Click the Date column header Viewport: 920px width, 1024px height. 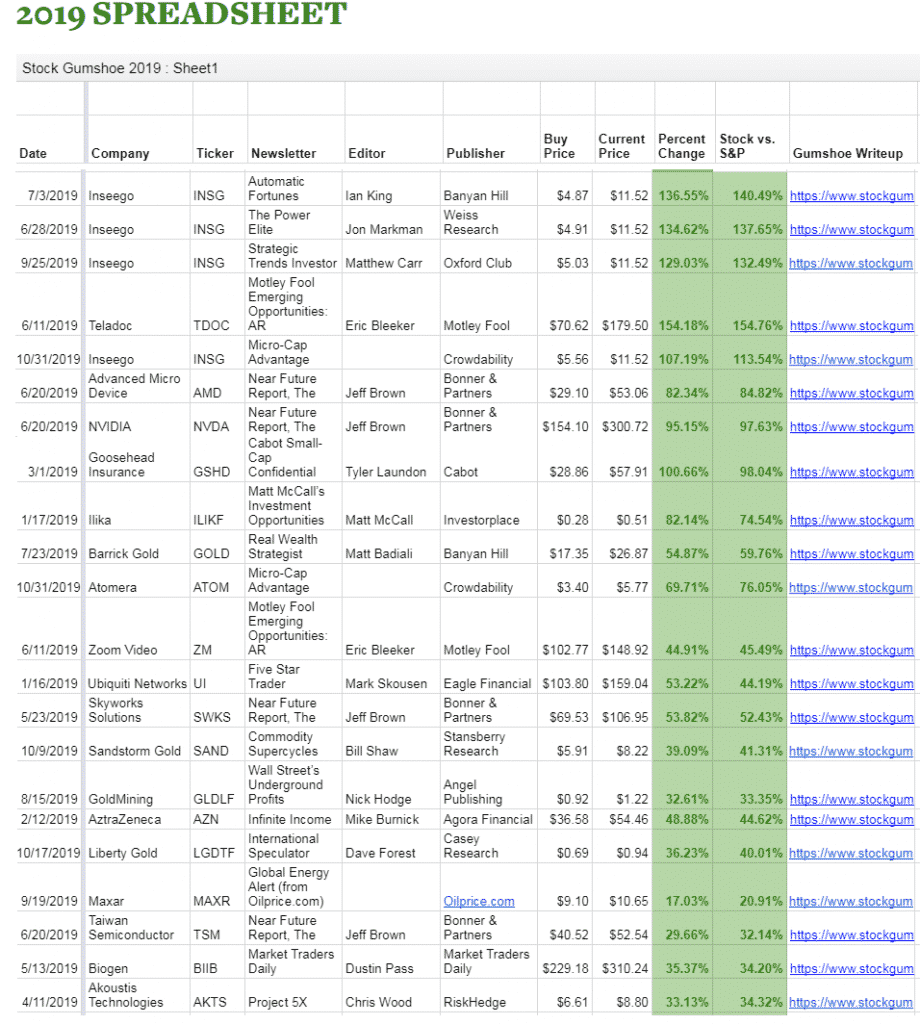tap(33, 153)
